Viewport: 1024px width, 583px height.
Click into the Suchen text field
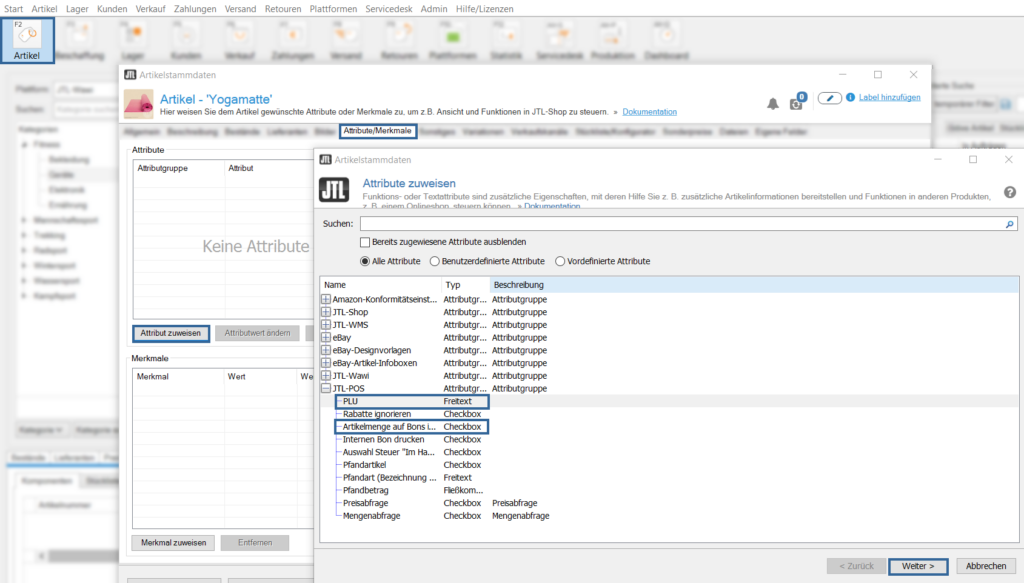point(680,225)
